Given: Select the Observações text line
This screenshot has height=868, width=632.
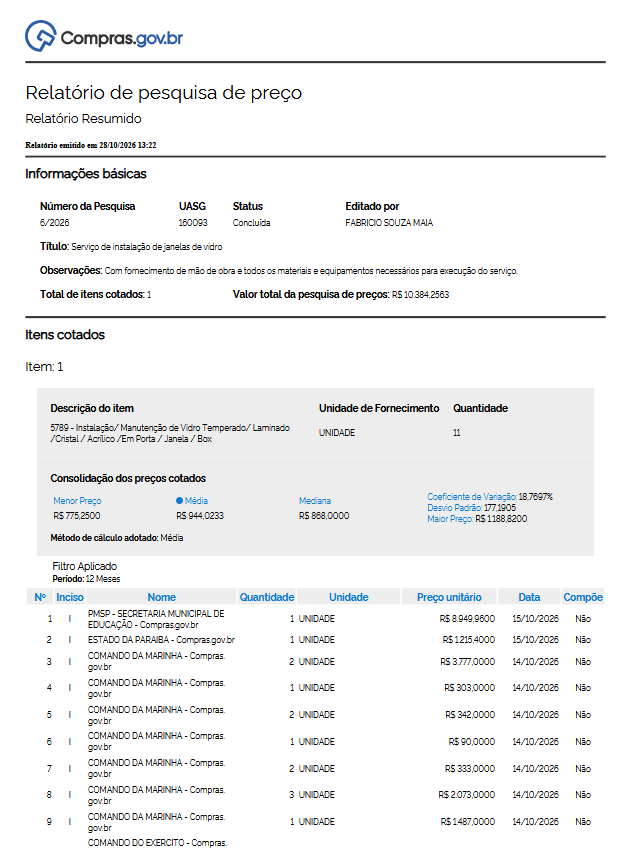Looking at the screenshot, I should click(x=279, y=271).
